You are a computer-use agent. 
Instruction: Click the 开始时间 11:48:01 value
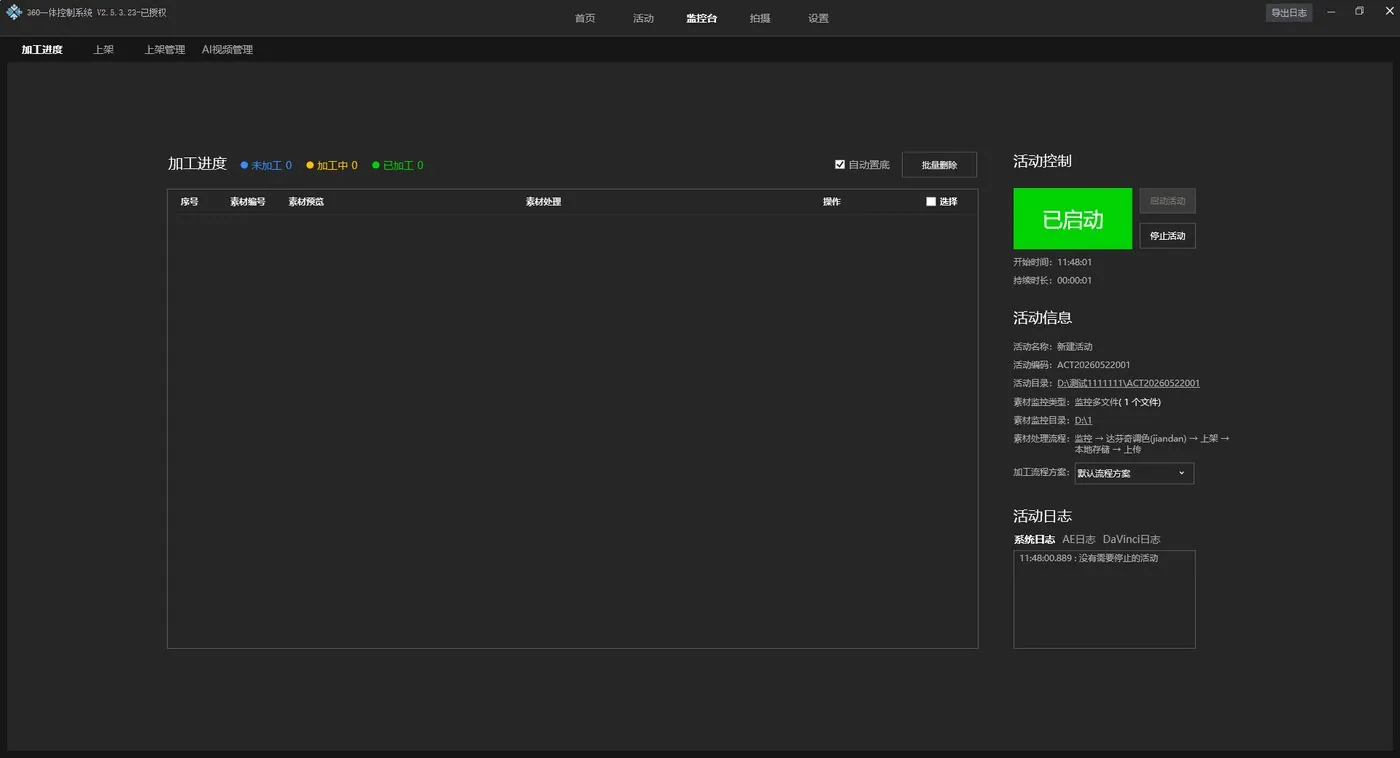pyautogui.click(x=1074, y=262)
